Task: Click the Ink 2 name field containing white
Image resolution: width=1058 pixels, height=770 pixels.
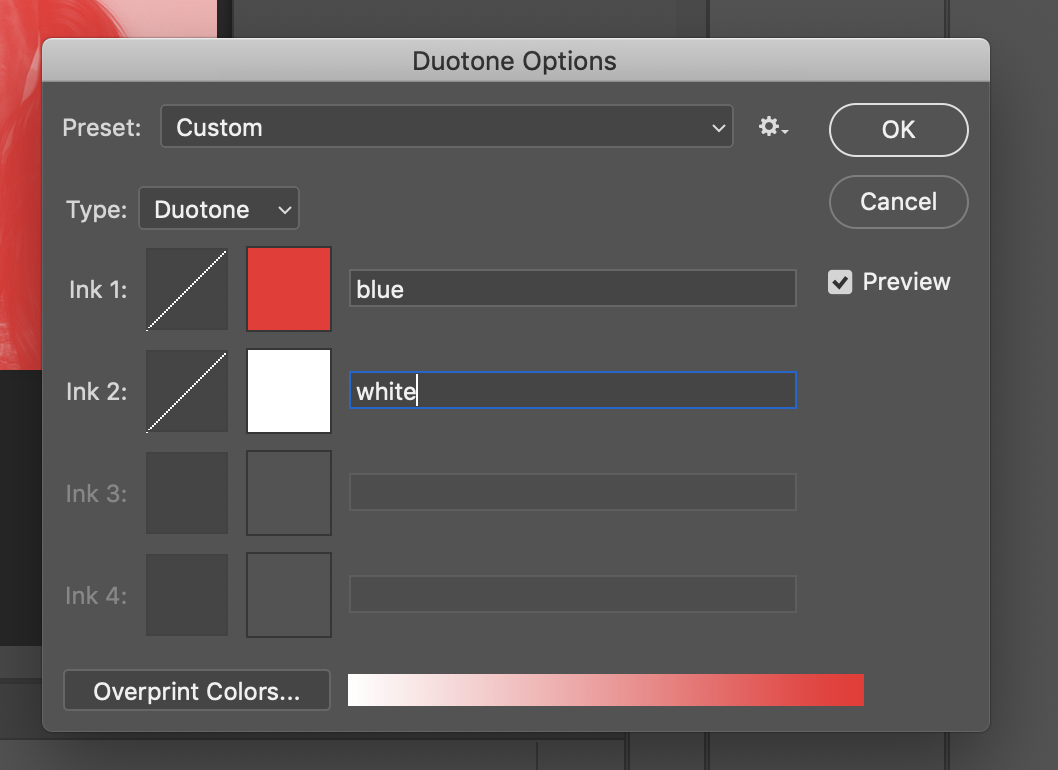Action: click(x=572, y=390)
